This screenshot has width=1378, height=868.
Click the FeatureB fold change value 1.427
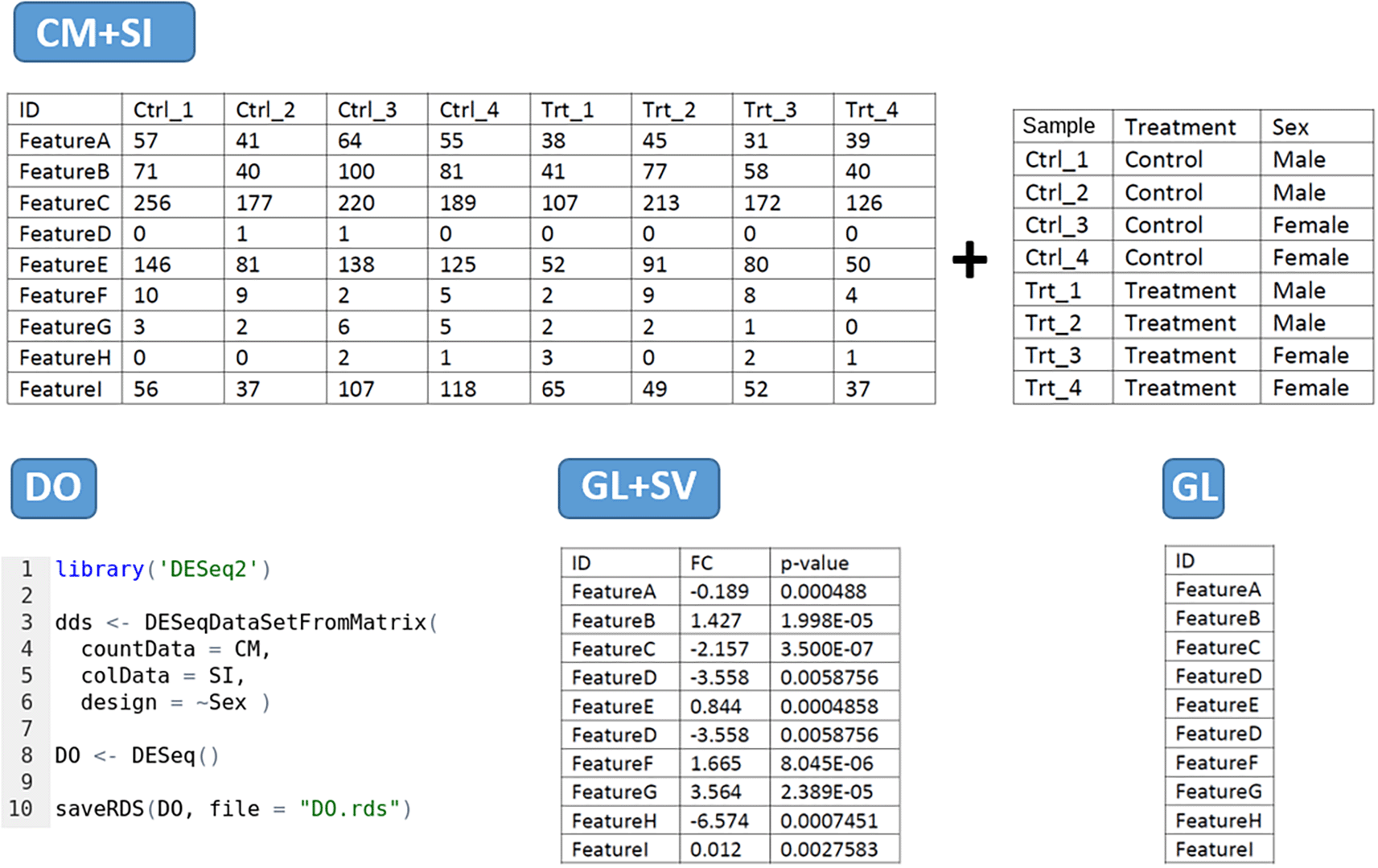715,621
